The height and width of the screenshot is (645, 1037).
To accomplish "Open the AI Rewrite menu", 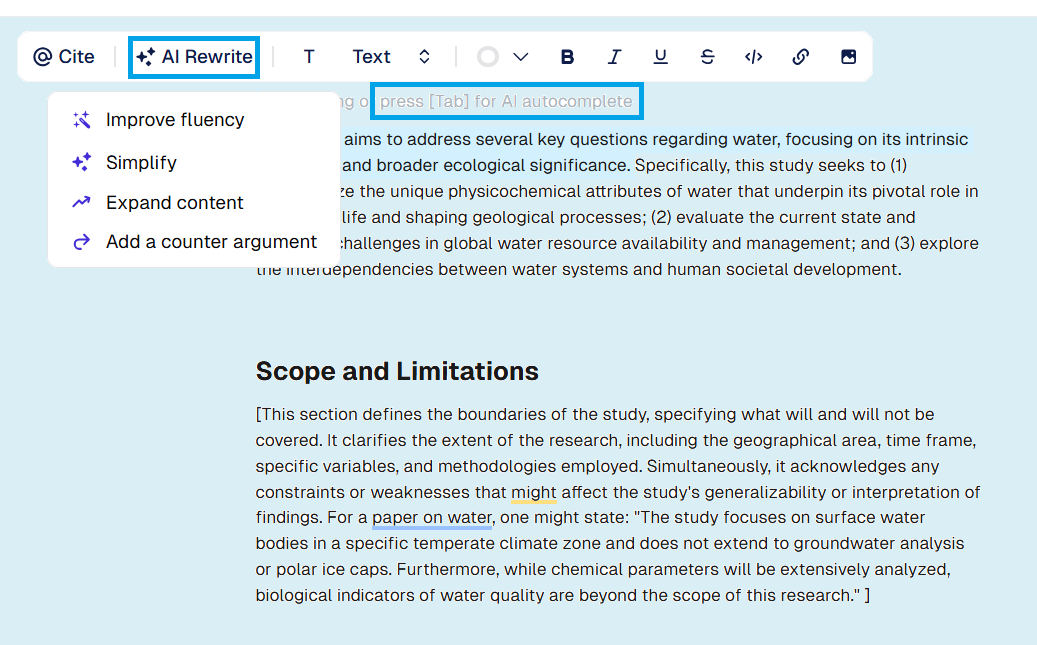I will (194, 57).
